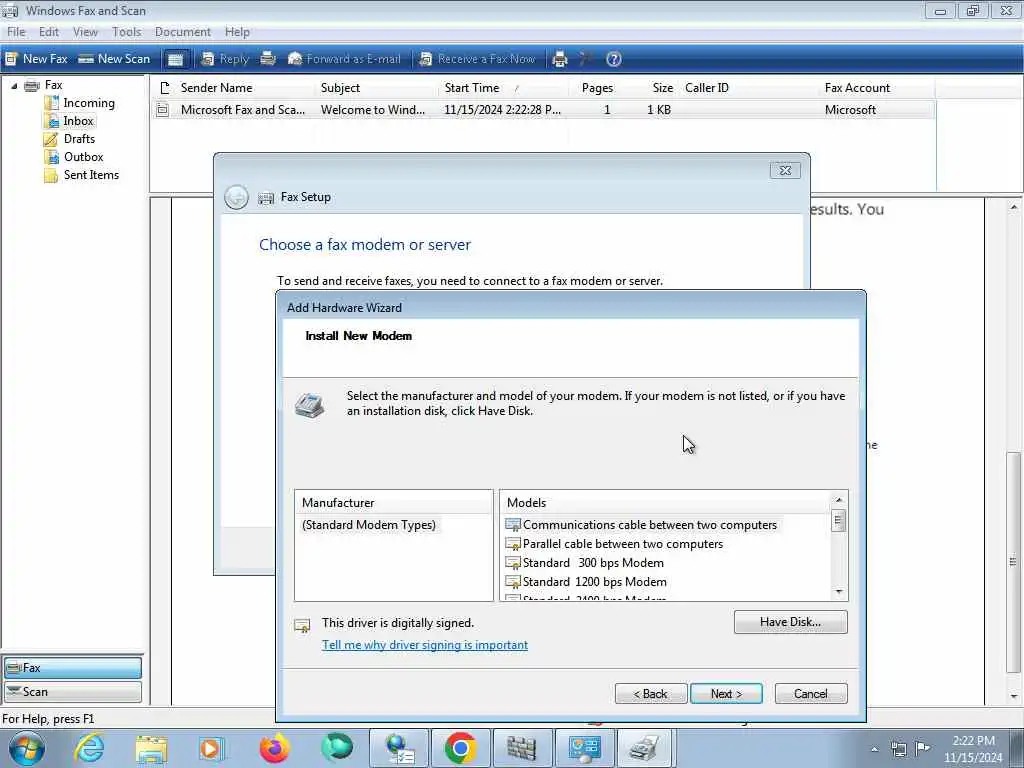Open the firewall brick wall taskbar icon
The height and width of the screenshot is (768, 1024).
(x=521, y=748)
